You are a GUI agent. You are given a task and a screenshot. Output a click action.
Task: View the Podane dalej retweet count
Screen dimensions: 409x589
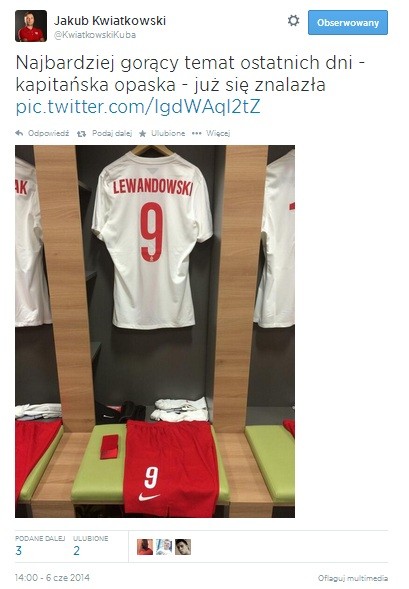coord(40,546)
